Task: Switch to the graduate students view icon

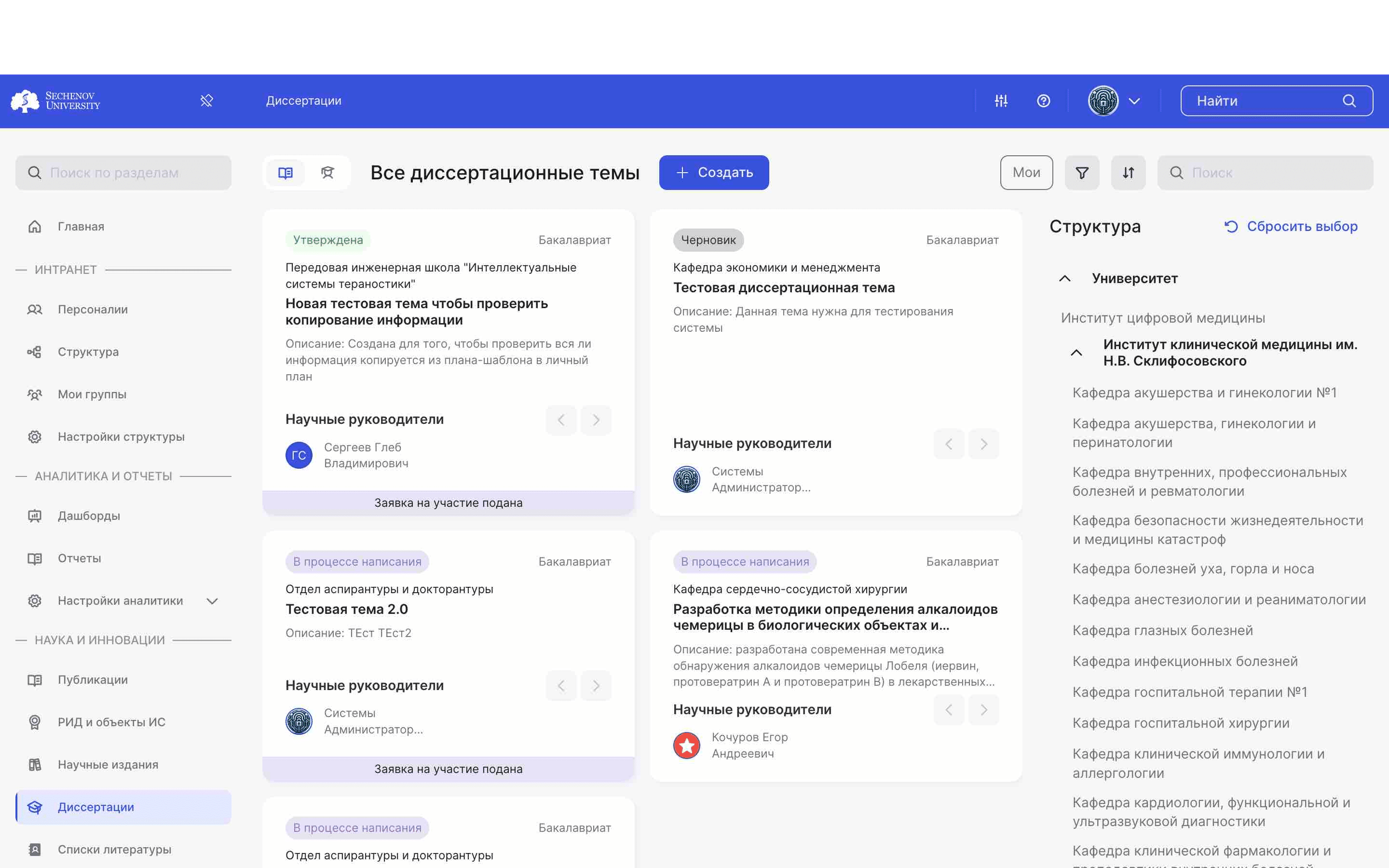Action: point(328,173)
